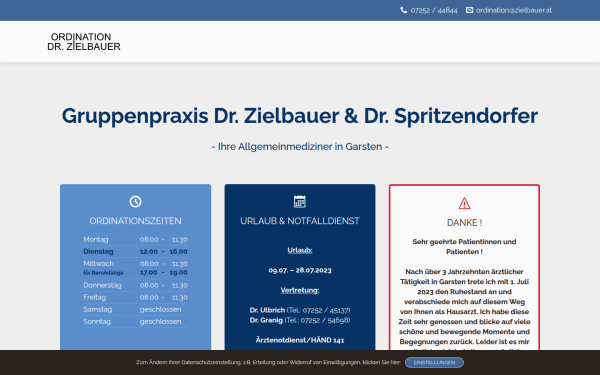
Task: Click the DANKE ! card title
Action: tap(464, 223)
